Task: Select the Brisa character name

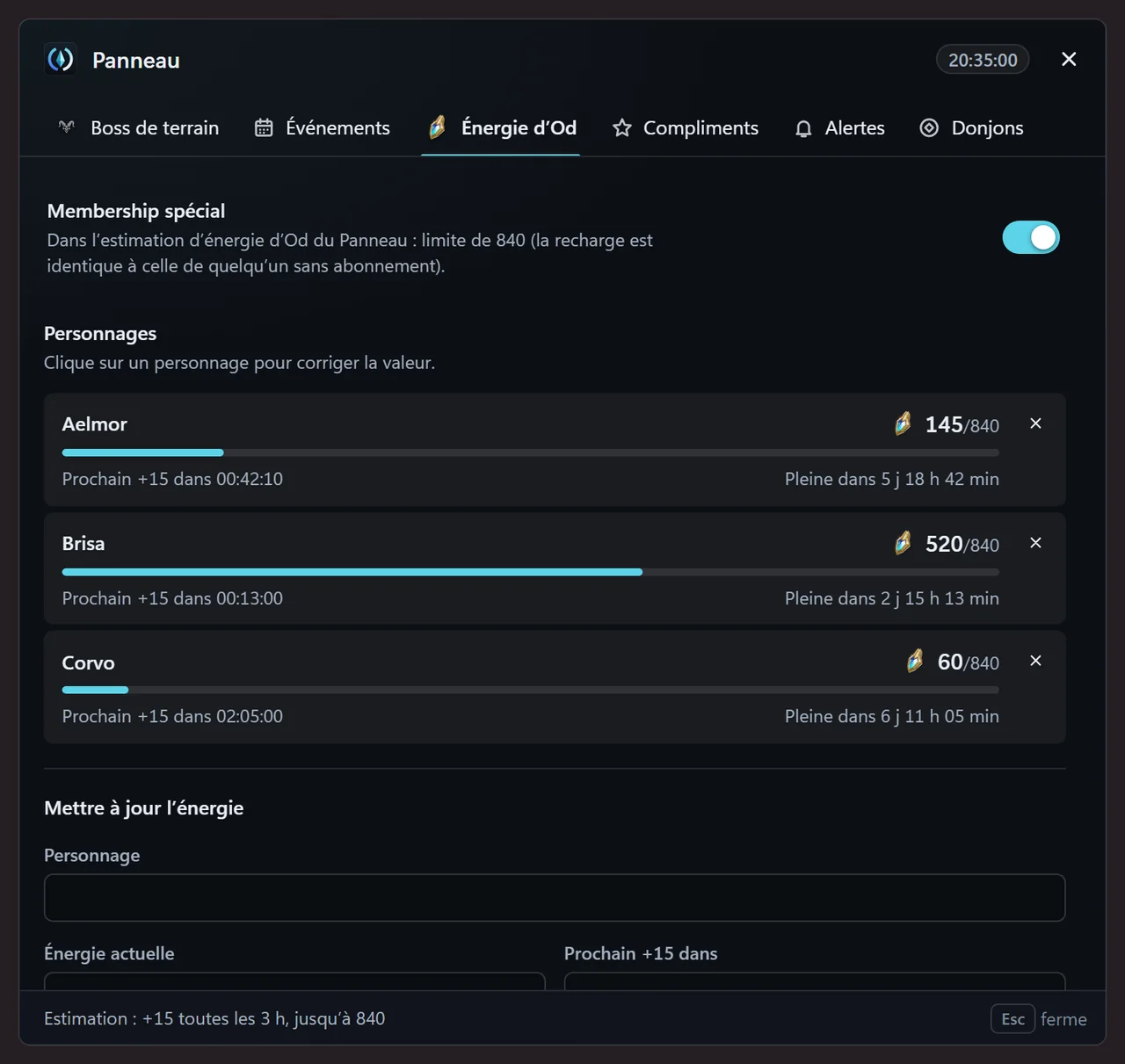Action: click(x=83, y=544)
